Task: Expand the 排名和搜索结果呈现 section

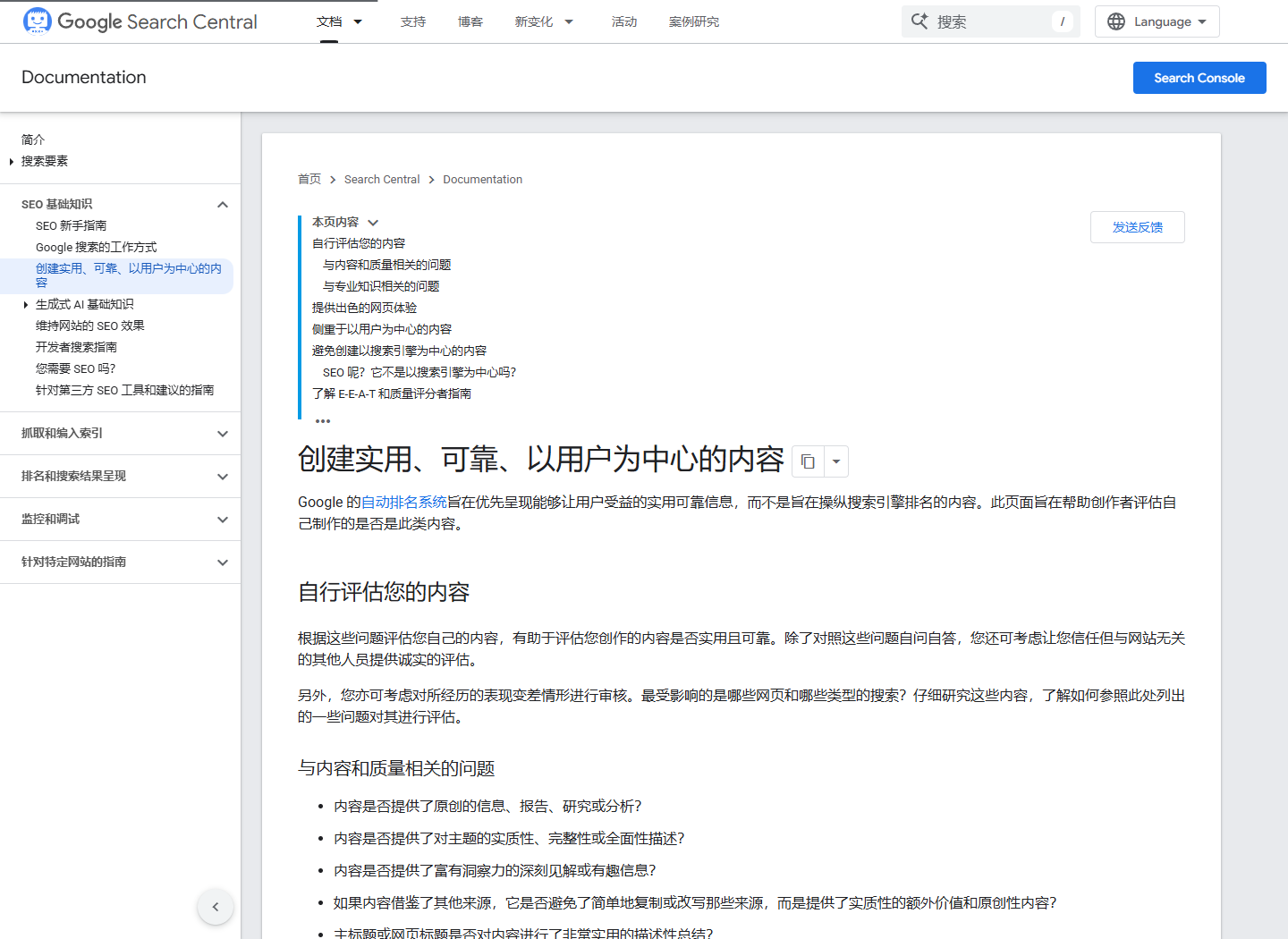Action: click(x=223, y=477)
